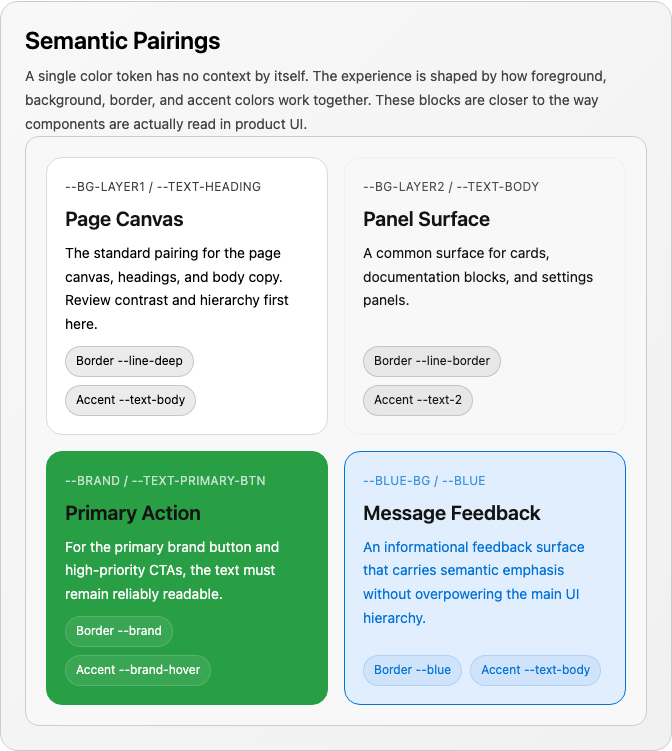Select the Border --line-border chip
The image size is (672, 751).
pos(432,361)
